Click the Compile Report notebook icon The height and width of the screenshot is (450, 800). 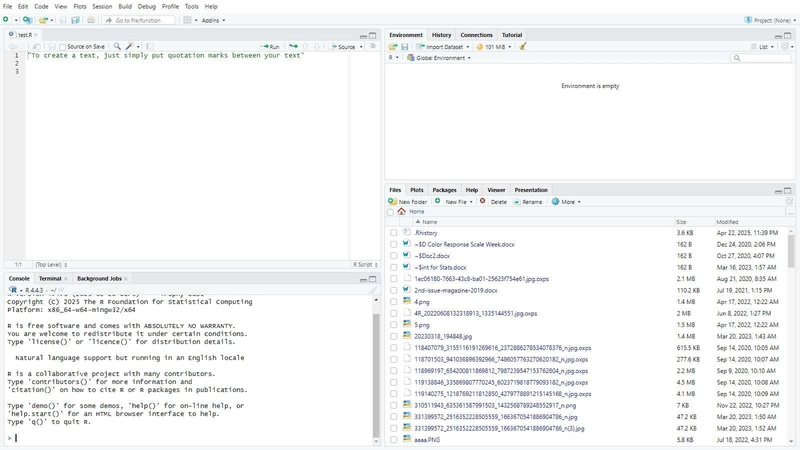click(150, 46)
